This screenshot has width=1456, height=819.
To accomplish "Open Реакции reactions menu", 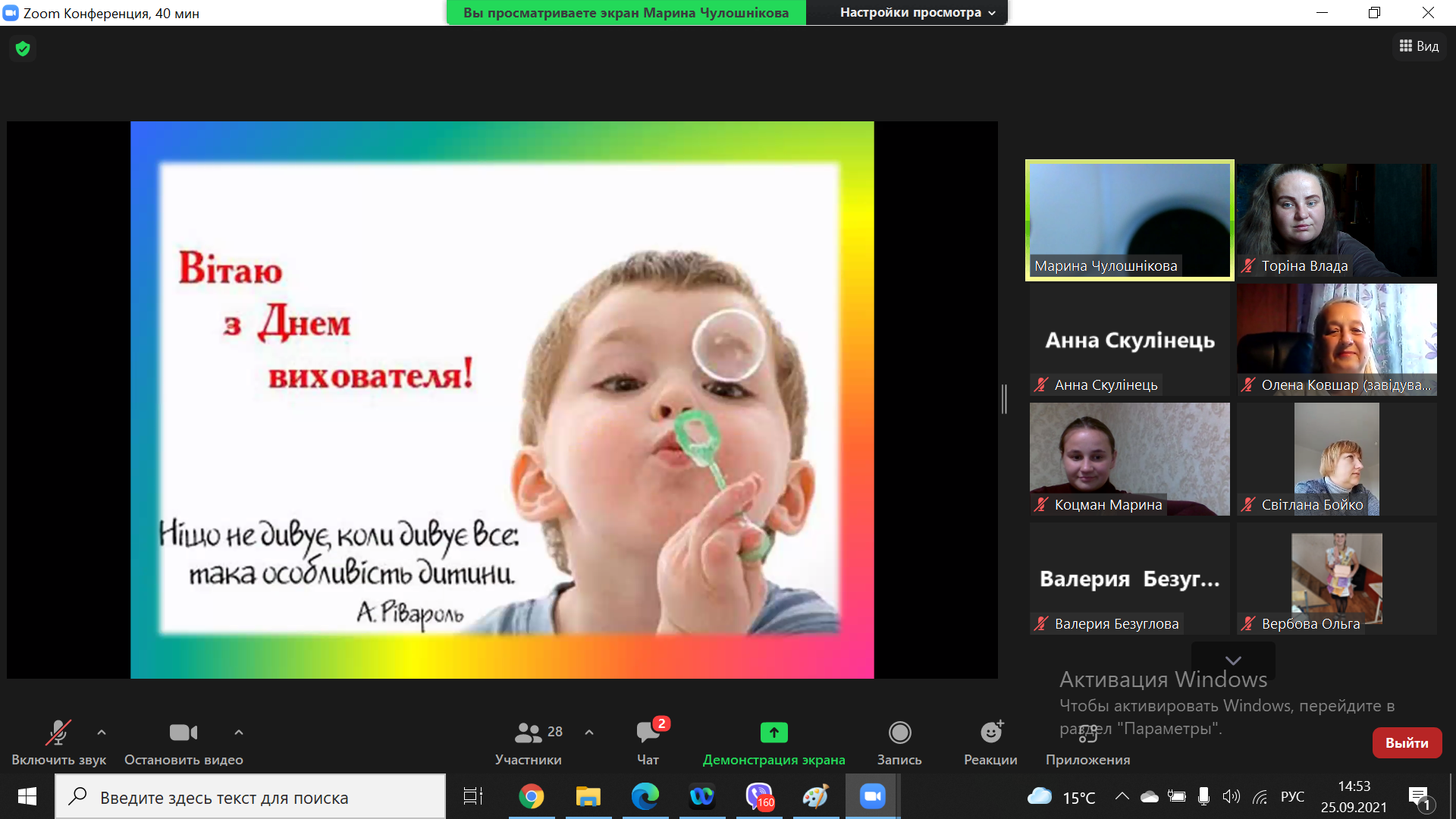I will pyautogui.click(x=990, y=742).
